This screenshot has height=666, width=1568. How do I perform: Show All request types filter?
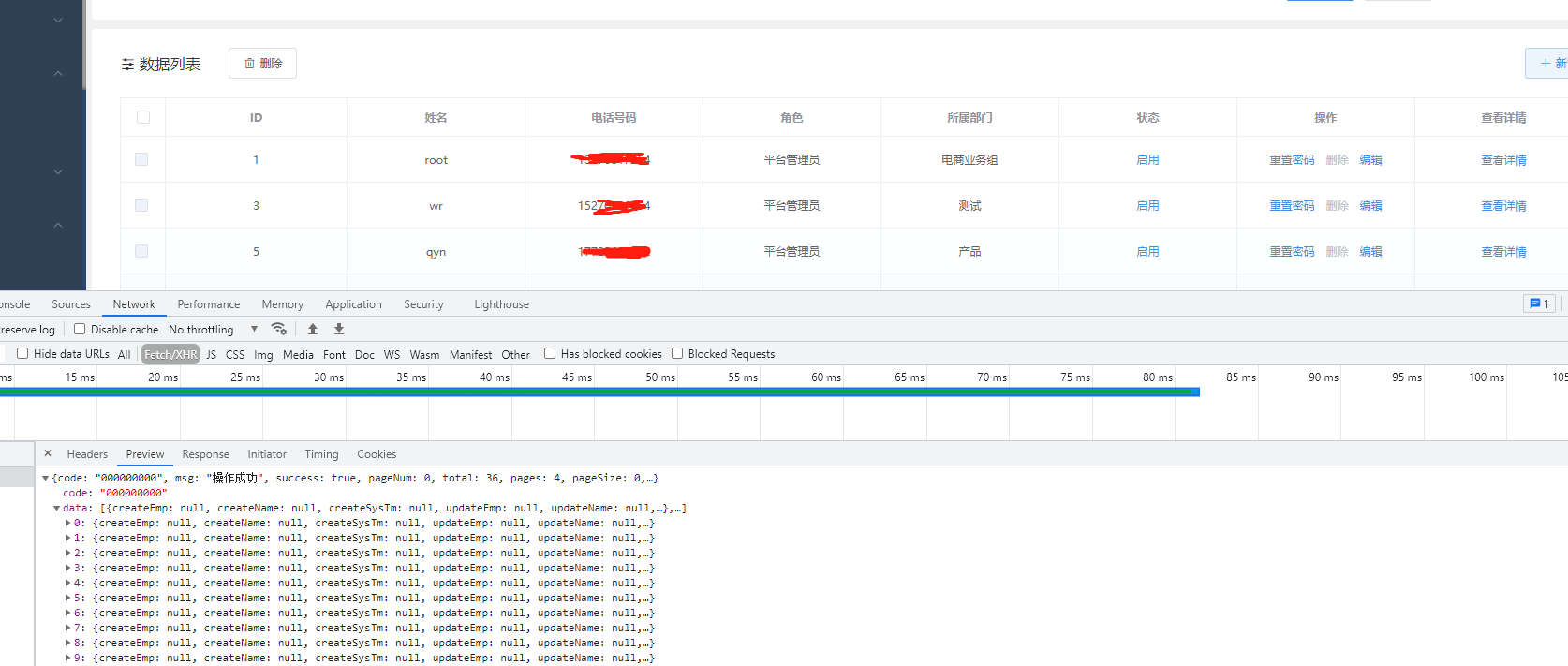(x=124, y=354)
